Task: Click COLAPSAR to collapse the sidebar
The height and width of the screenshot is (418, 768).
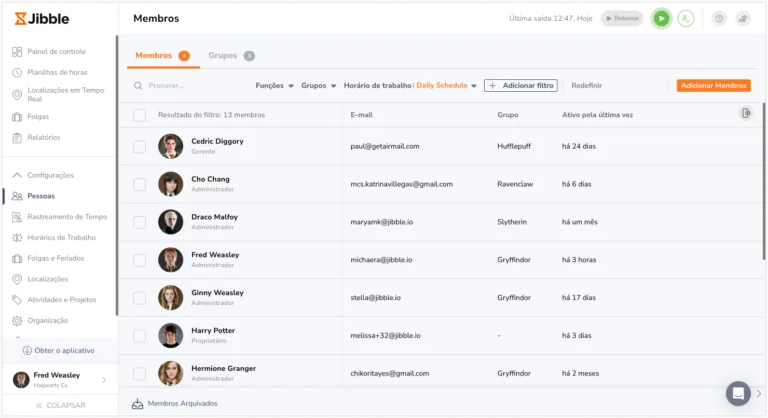Action: coord(61,405)
